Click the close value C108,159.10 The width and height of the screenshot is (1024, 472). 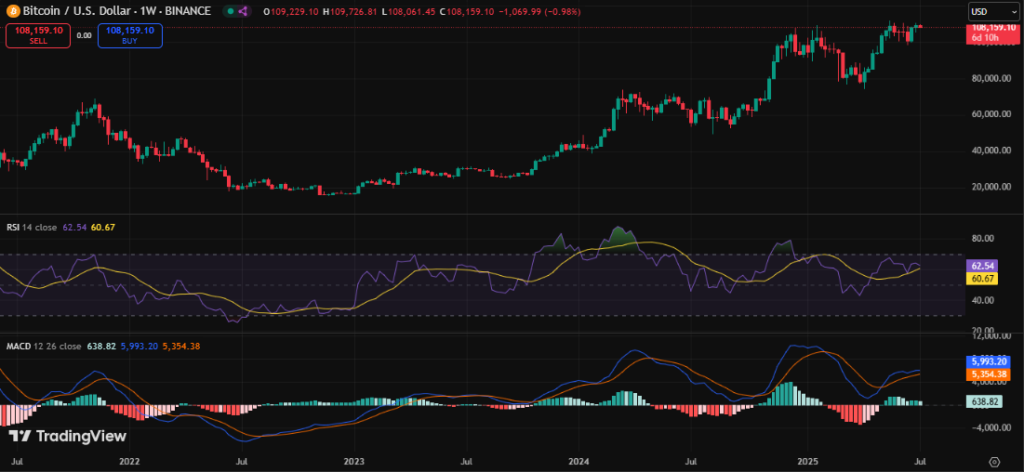(x=465, y=12)
